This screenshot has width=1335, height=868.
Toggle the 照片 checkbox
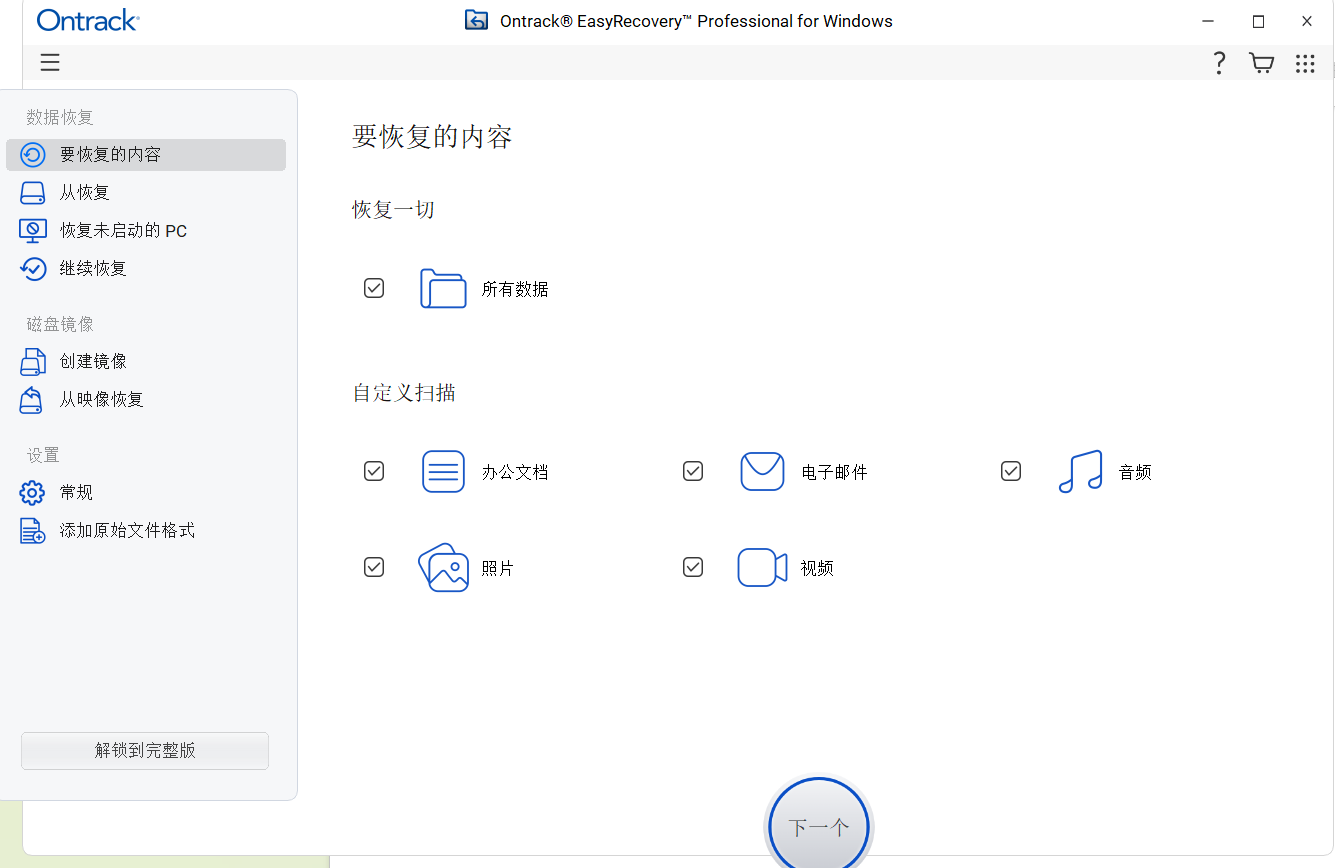[374, 567]
